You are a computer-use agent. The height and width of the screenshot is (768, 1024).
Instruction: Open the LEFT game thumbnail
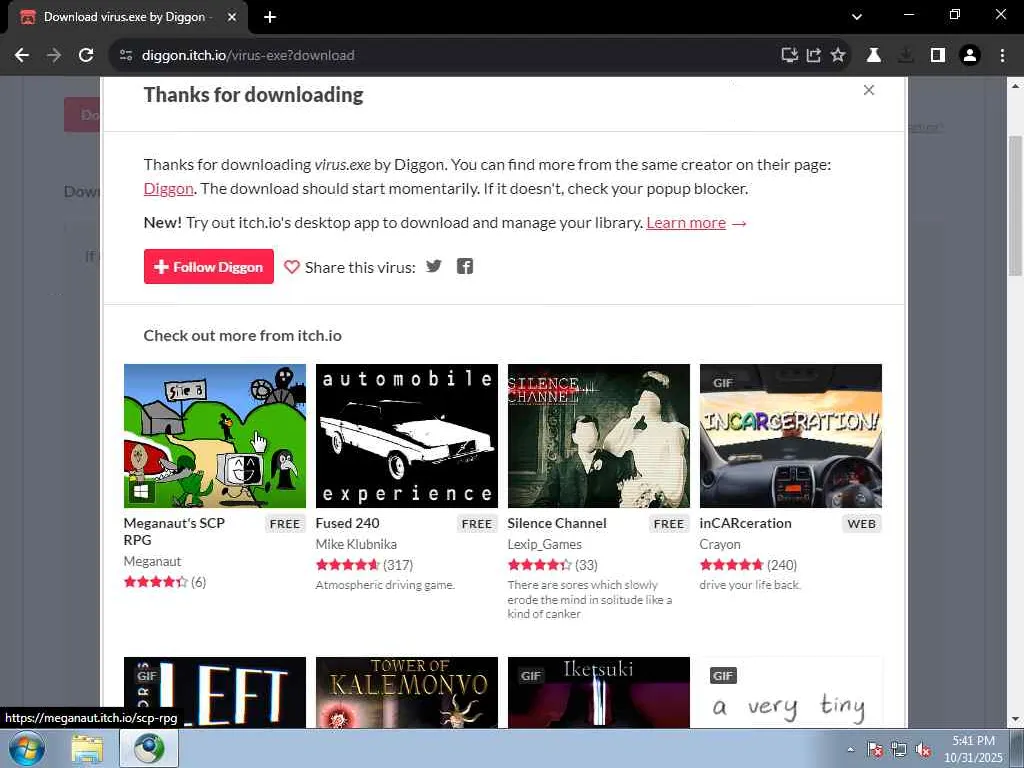pyautogui.click(x=215, y=692)
